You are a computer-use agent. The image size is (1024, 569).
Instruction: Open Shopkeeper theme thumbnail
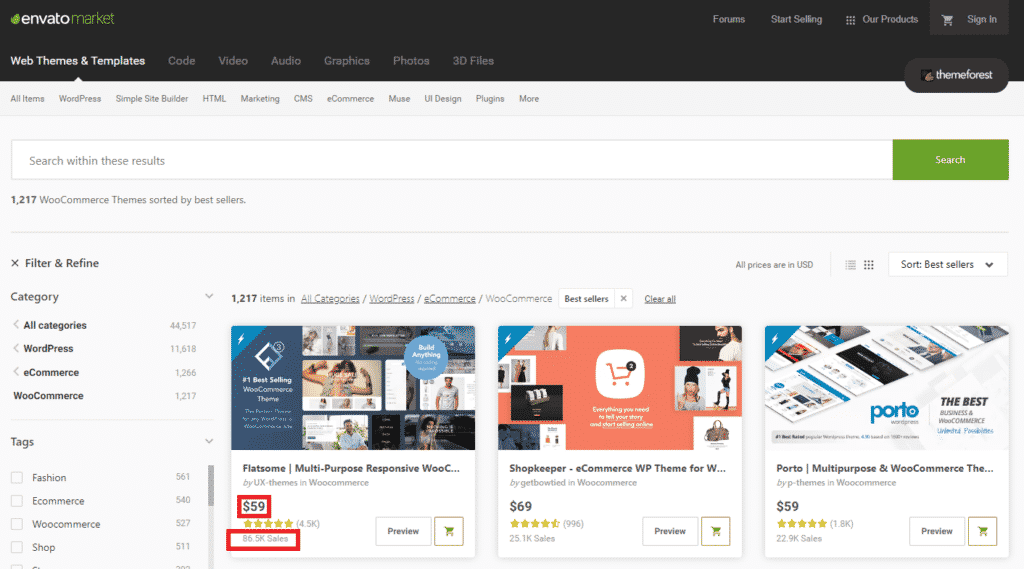[x=620, y=387]
